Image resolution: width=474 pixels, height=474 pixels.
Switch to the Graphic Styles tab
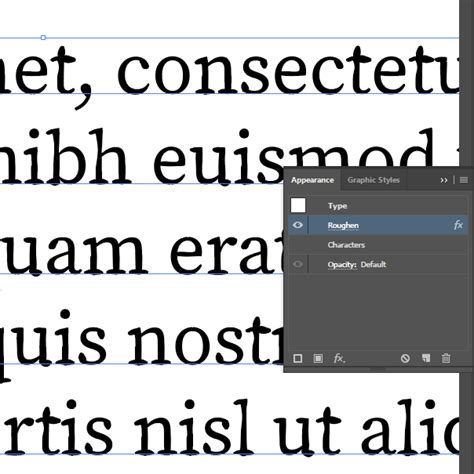373,180
